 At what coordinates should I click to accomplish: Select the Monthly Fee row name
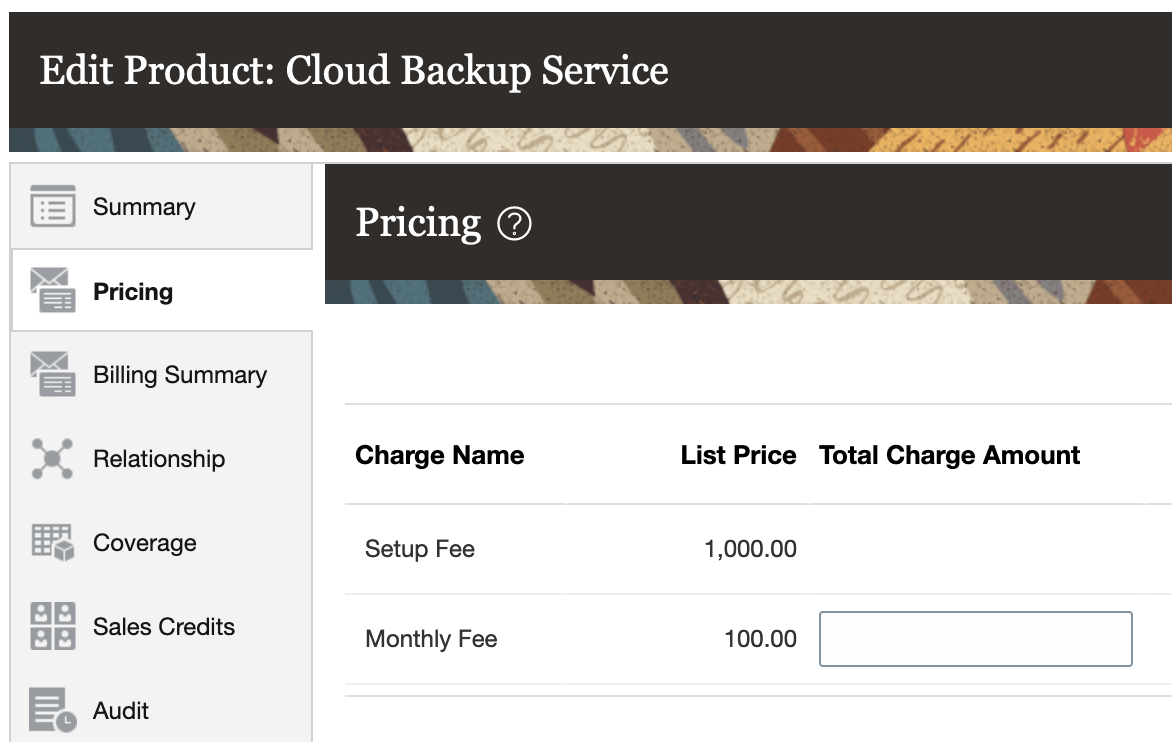431,639
